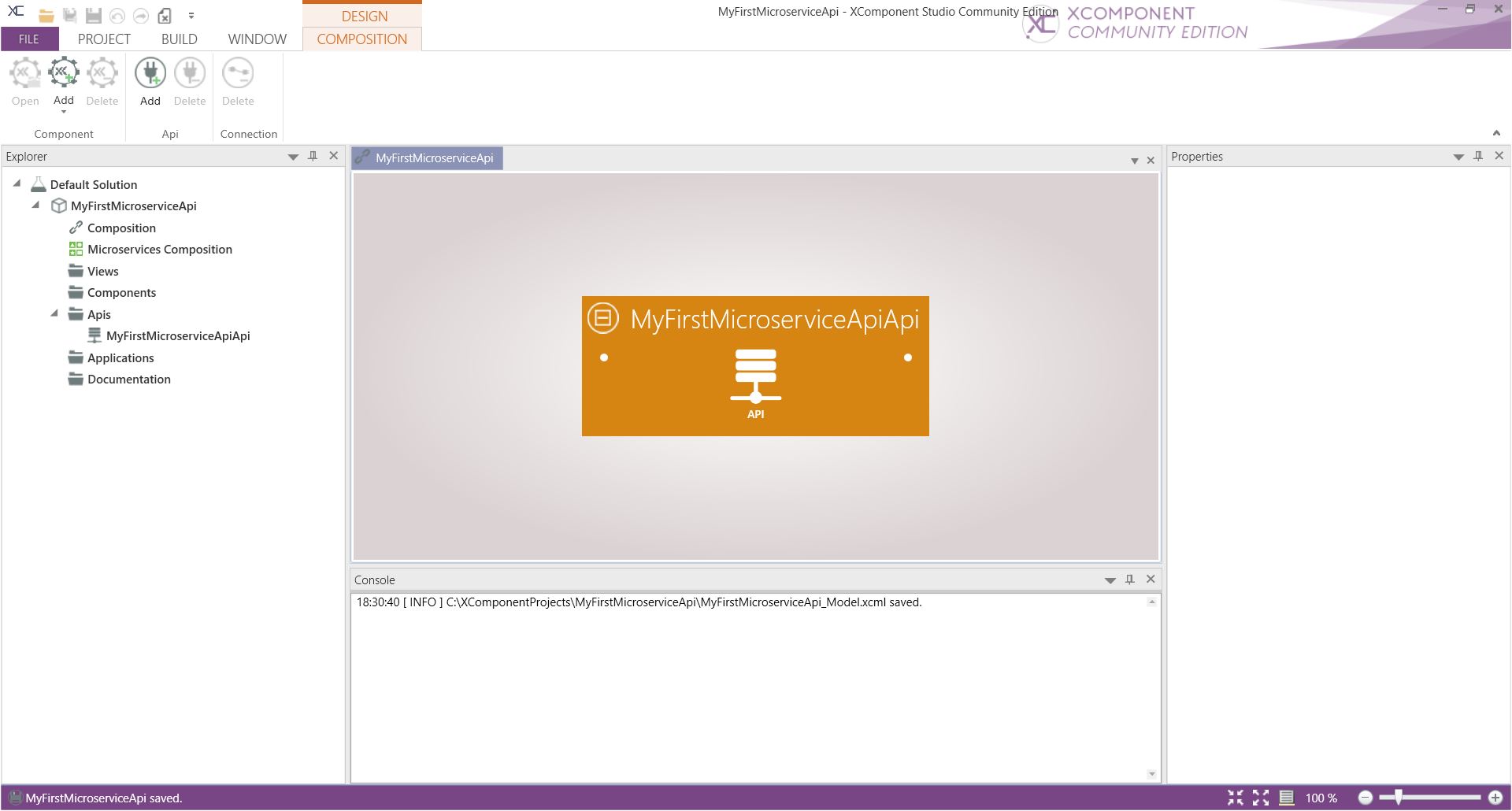Select the Views folder
The image size is (1512, 811).
coord(103,271)
